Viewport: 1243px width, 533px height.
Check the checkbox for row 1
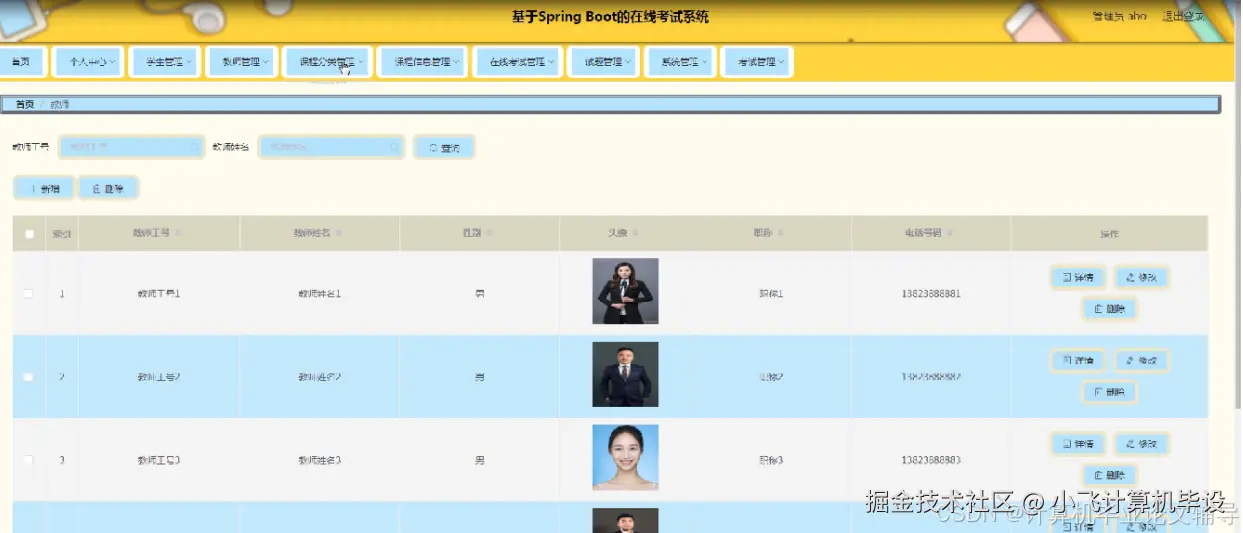[x=29, y=293]
